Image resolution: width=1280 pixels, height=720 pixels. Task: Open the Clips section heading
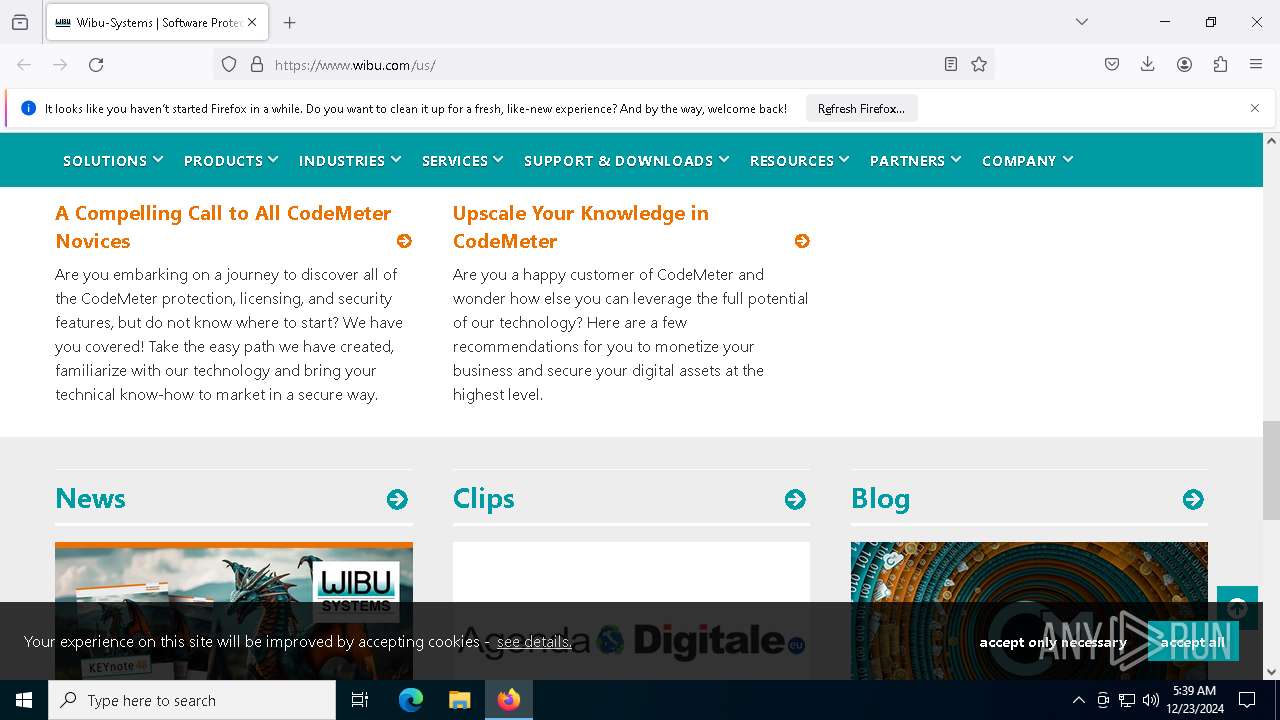click(x=484, y=498)
